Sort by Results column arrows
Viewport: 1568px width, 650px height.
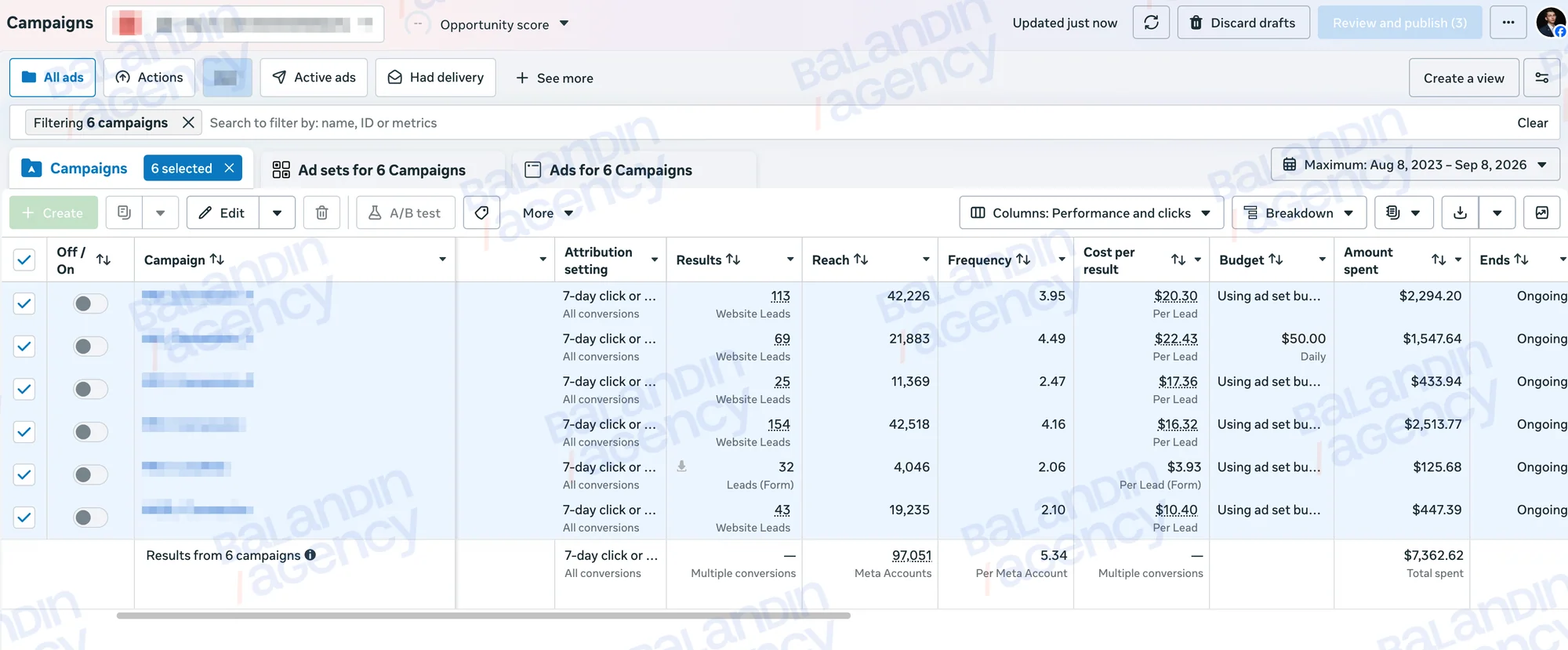click(733, 260)
